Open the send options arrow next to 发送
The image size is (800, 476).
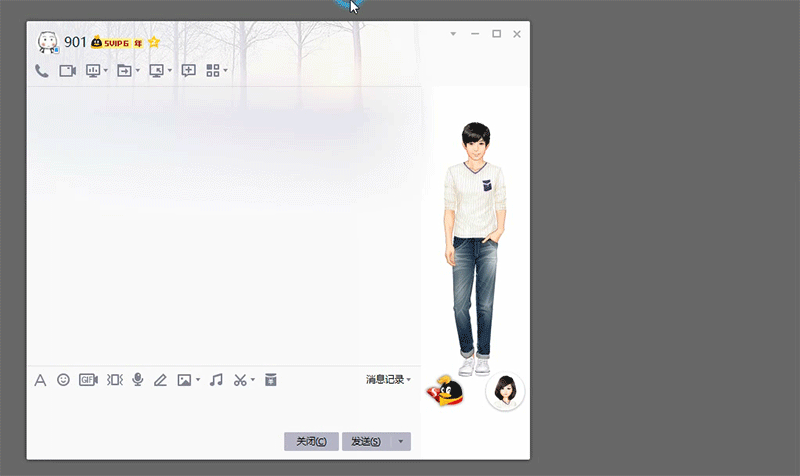coord(401,441)
